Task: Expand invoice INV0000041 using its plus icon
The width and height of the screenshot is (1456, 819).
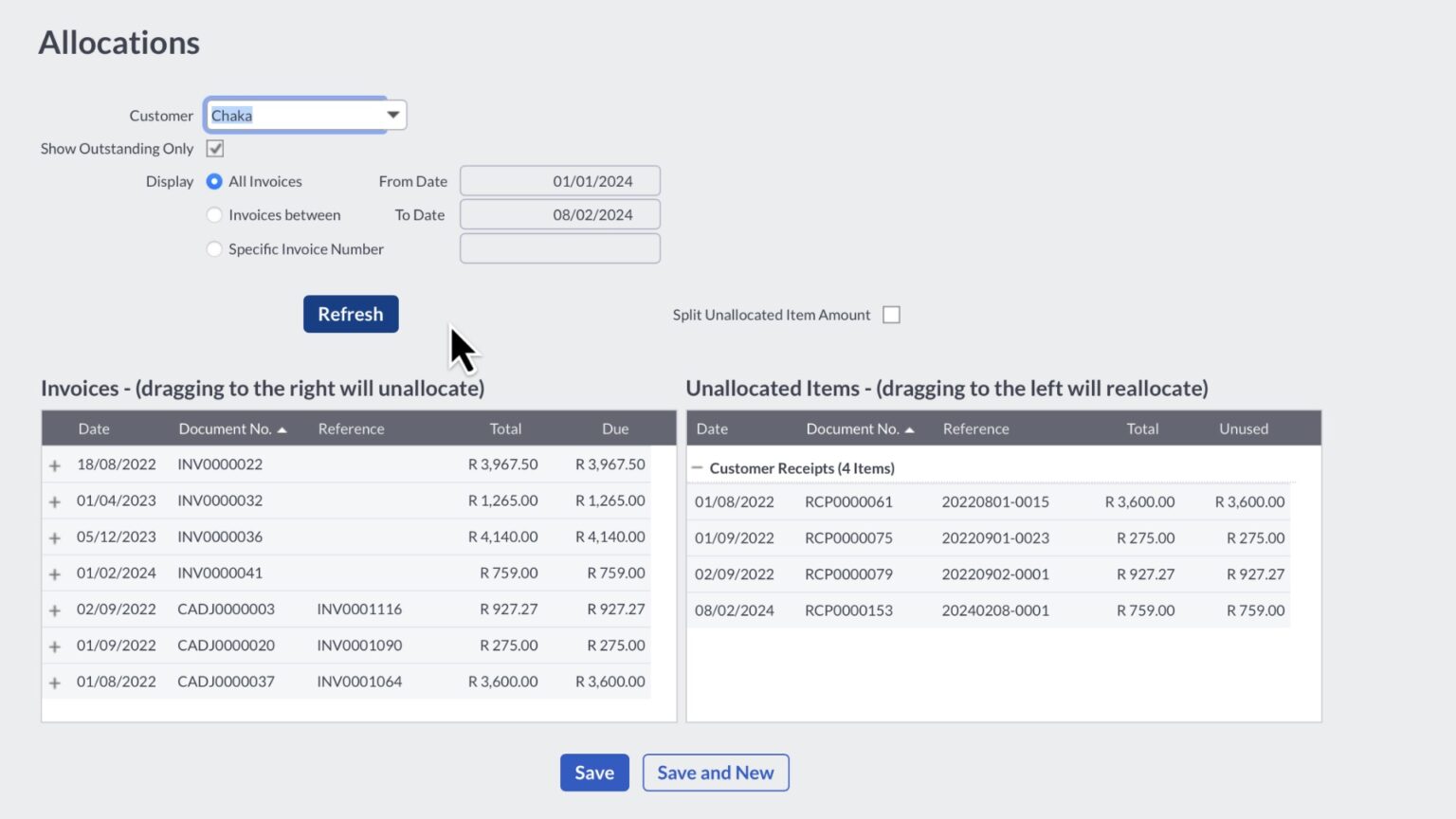Action: click(x=54, y=573)
